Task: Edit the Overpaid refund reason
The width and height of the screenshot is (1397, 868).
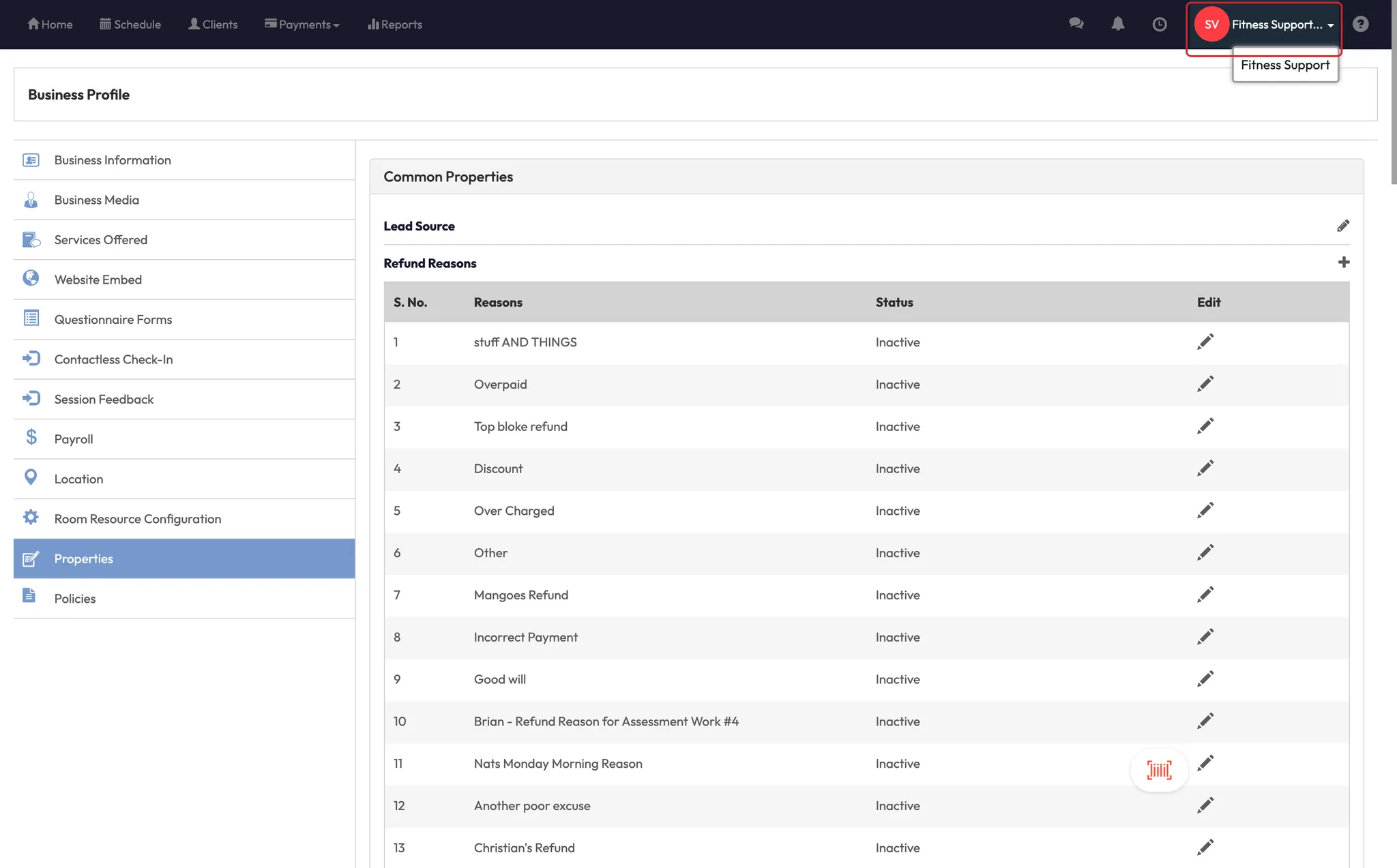Action: [x=1205, y=384]
